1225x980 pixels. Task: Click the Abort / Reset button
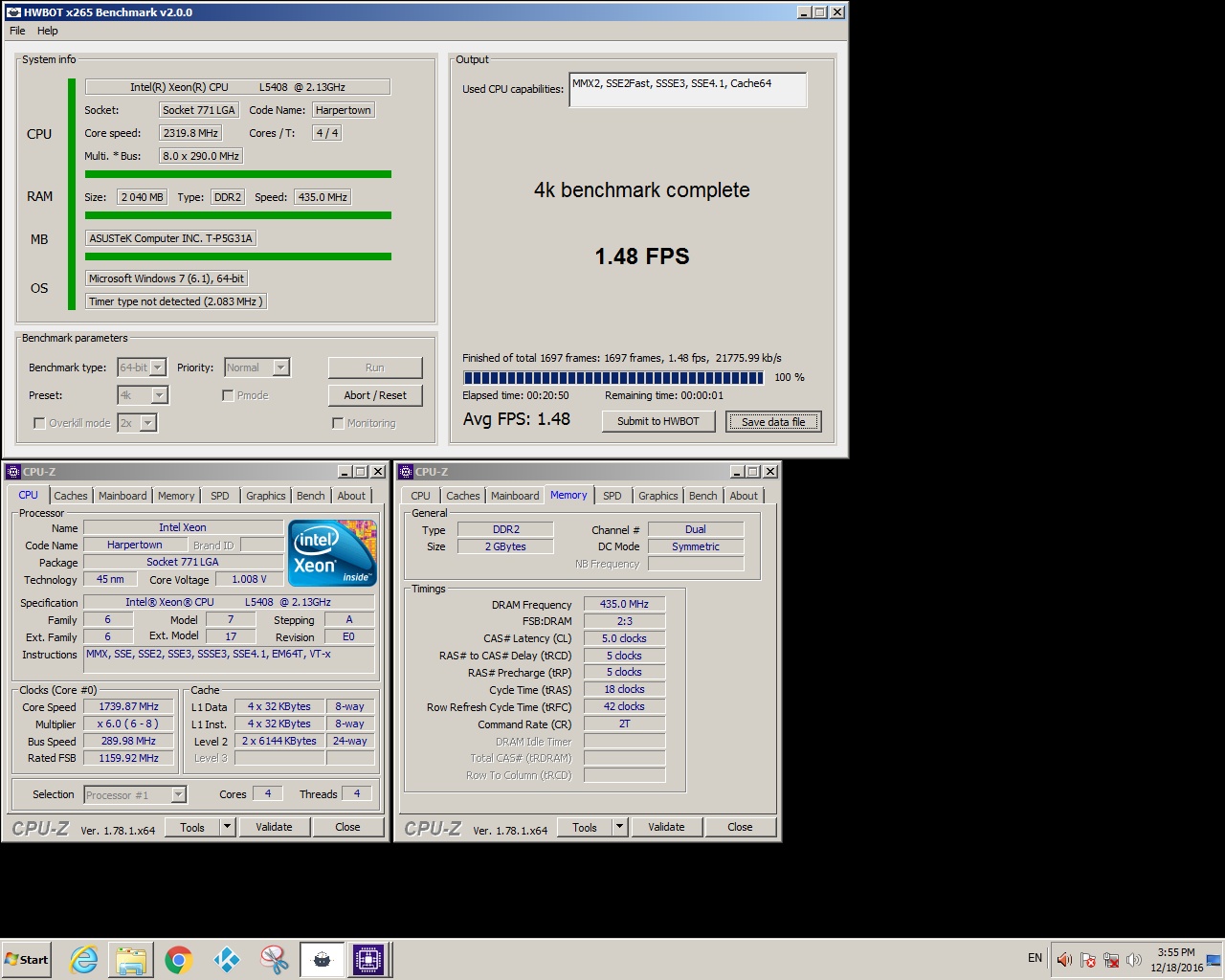pyautogui.click(x=375, y=395)
